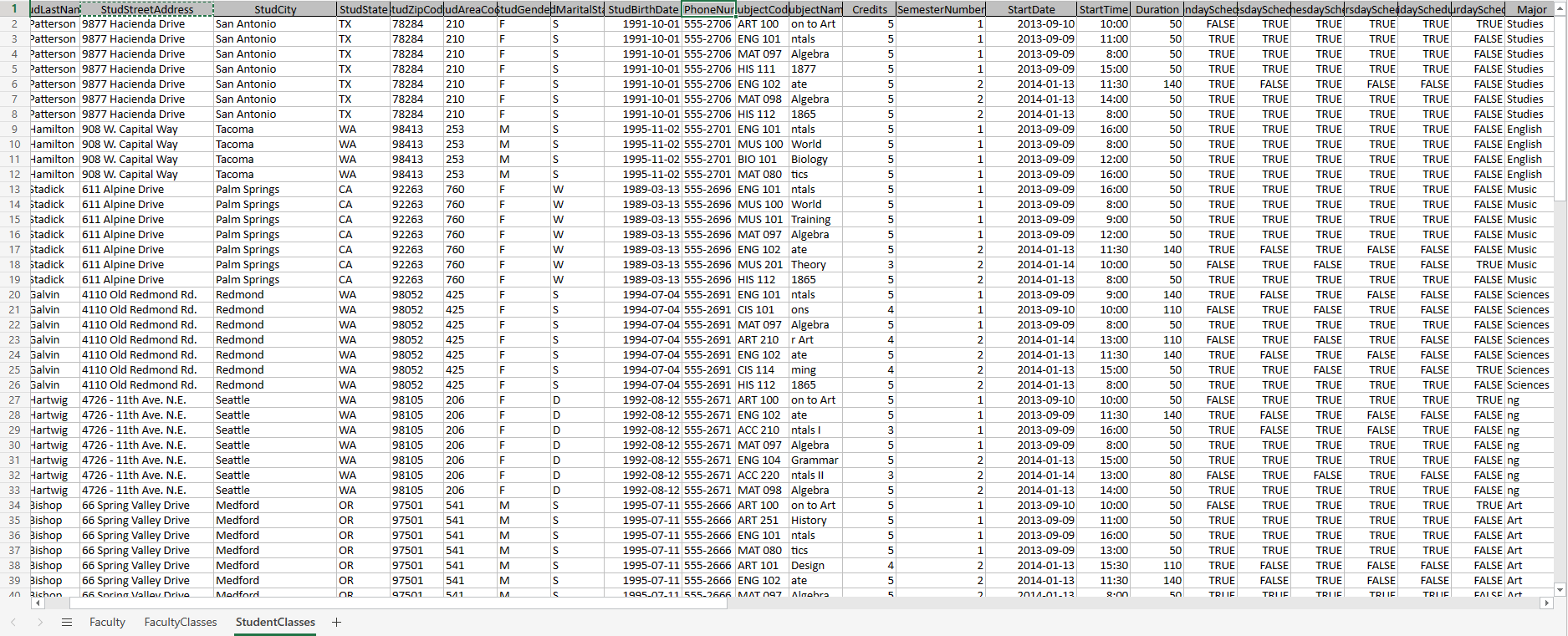
Task: Click the Biology subject name cell
Action: point(816,160)
